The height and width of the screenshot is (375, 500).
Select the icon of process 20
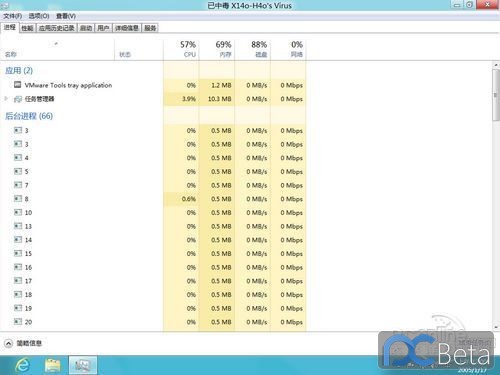pos(18,322)
